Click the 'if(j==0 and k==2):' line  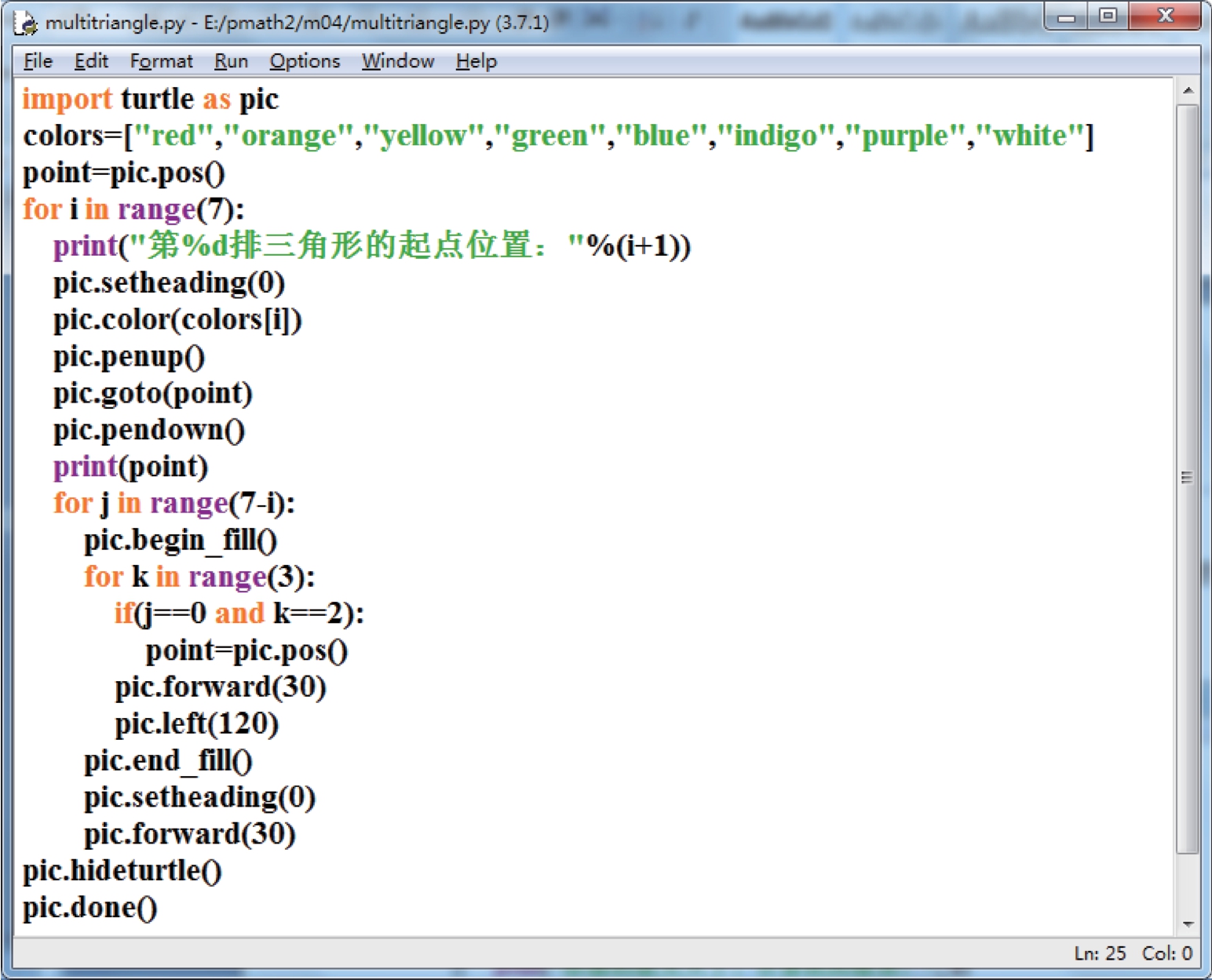[x=239, y=614]
